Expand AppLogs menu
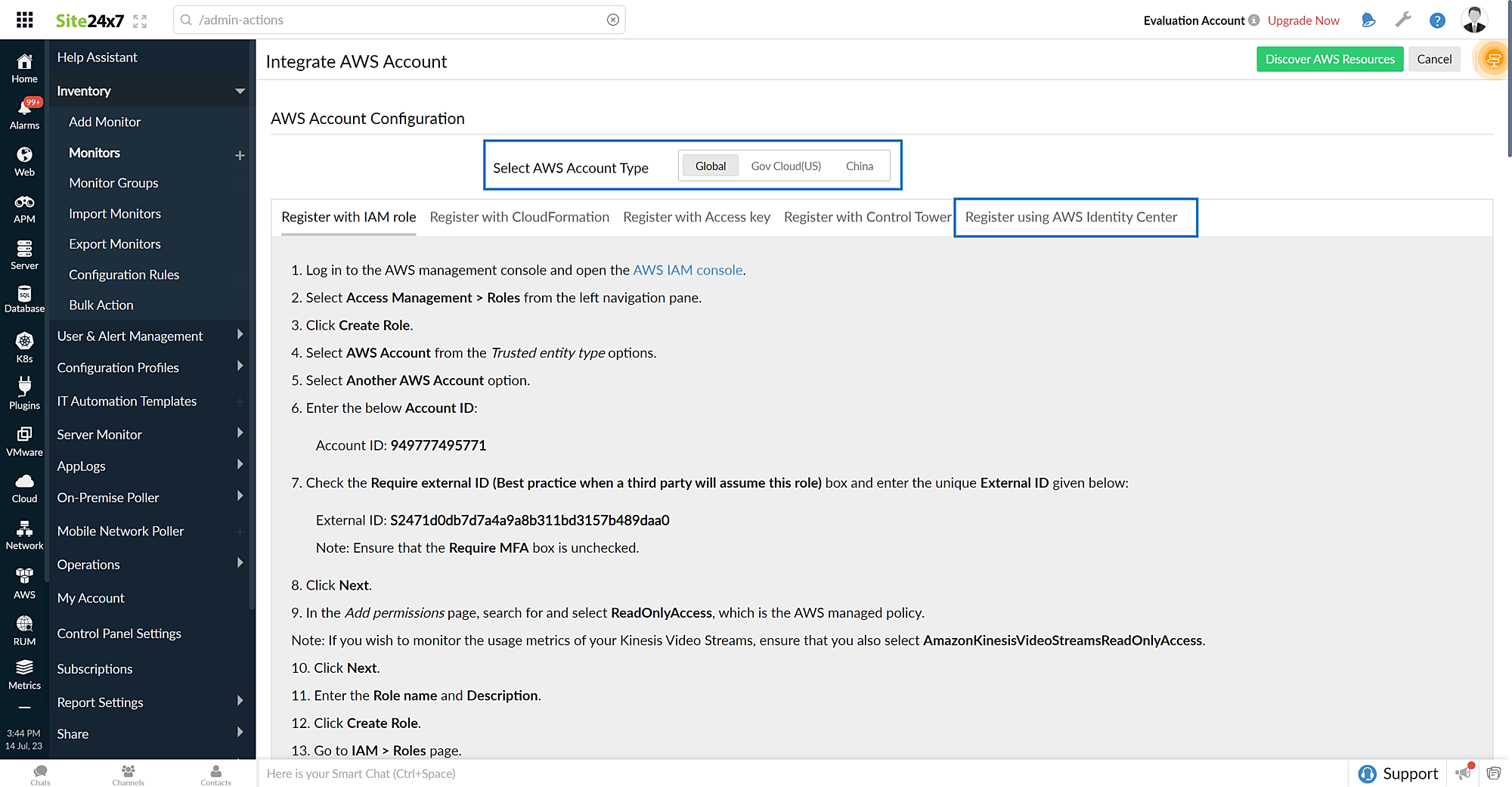The width and height of the screenshot is (1512, 787). (x=240, y=464)
